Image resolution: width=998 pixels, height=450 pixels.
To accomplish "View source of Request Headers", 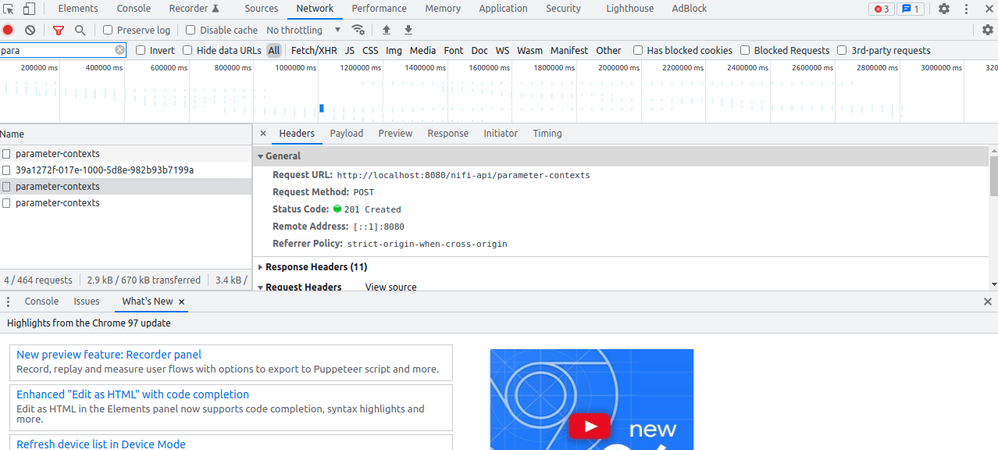I will tap(391, 287).
